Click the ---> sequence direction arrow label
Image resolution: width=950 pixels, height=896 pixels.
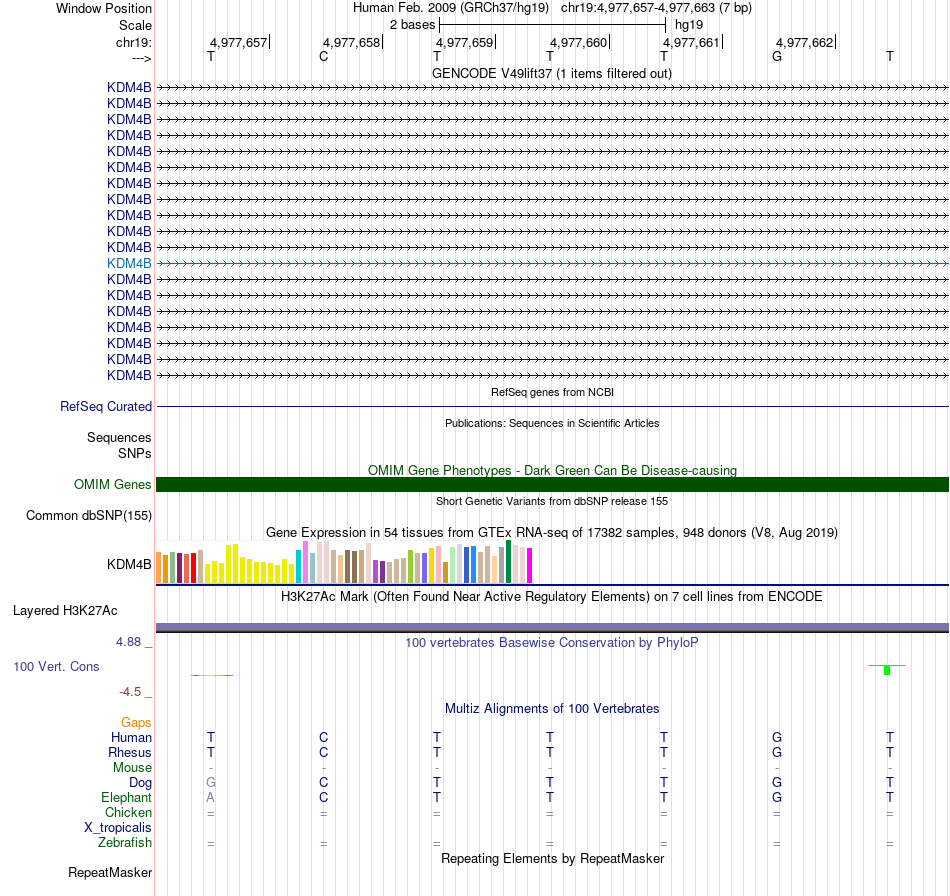pos(141,58)
